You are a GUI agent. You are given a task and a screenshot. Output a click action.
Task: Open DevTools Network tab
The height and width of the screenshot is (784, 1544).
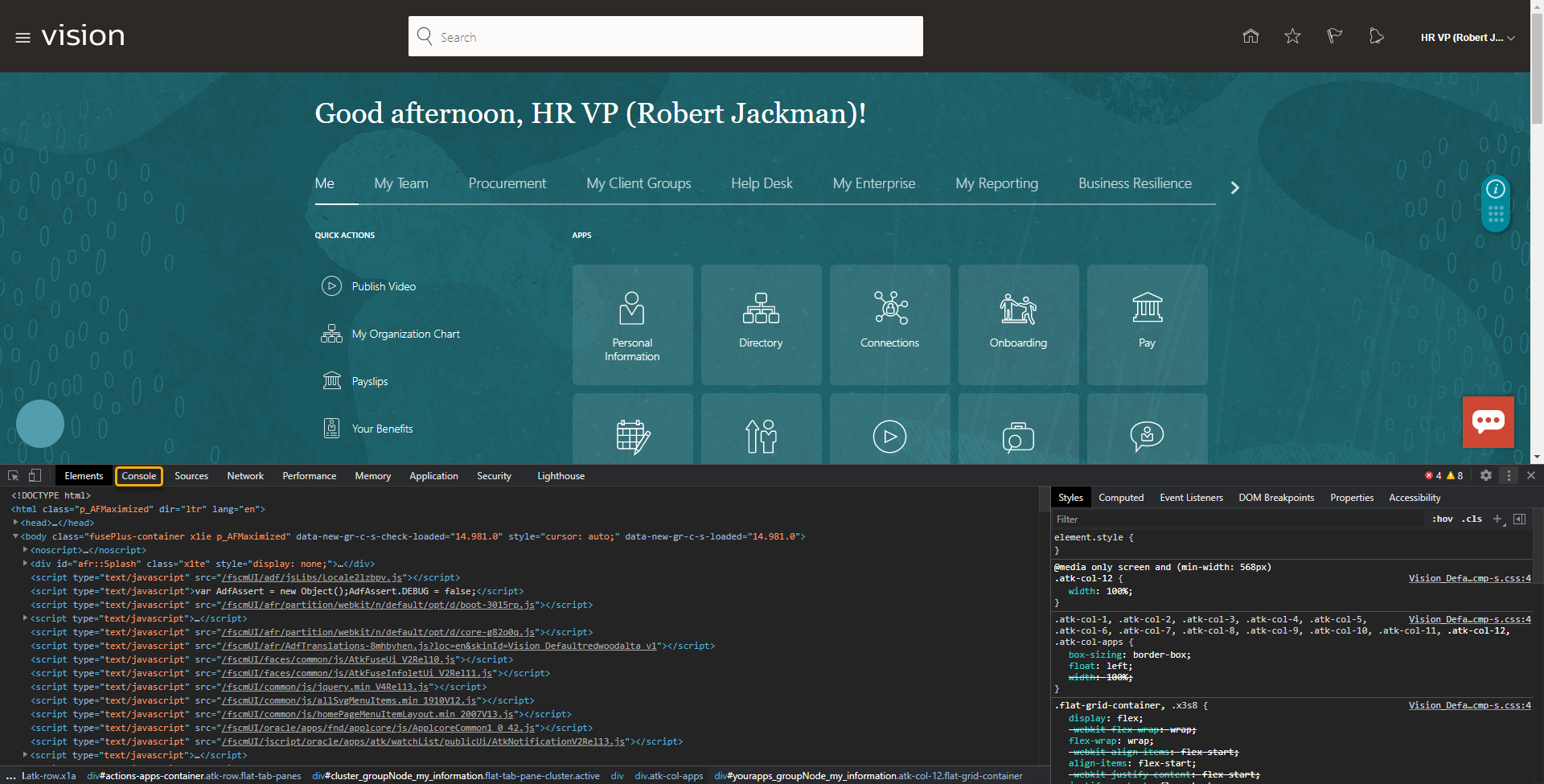click(x=245, y=476)
